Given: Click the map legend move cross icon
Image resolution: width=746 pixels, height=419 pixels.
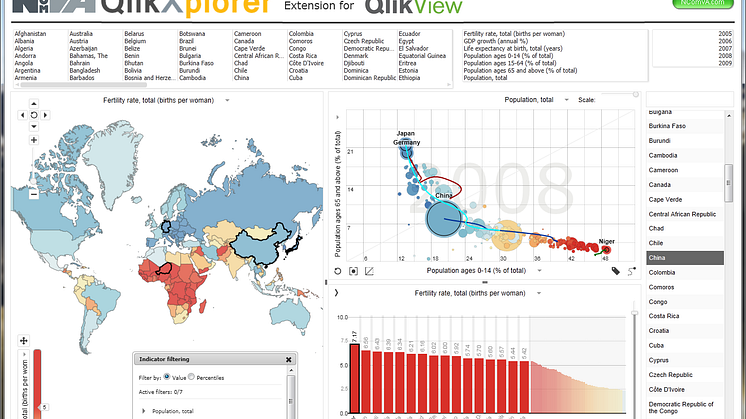Looking at the screenshot, I should [21, 341].
